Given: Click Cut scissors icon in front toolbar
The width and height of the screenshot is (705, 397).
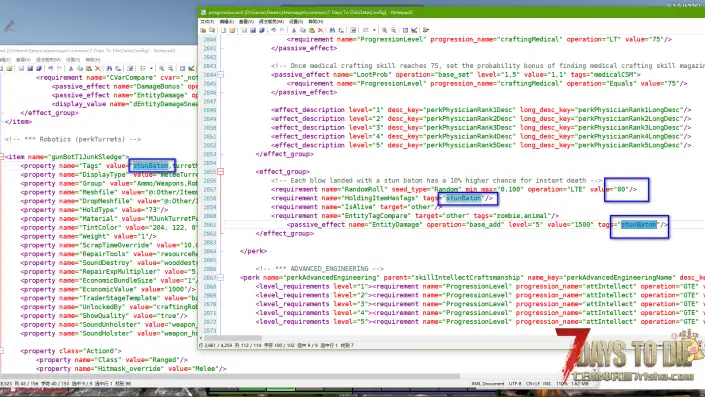Looking at the screenshot, I should point(294,30).
